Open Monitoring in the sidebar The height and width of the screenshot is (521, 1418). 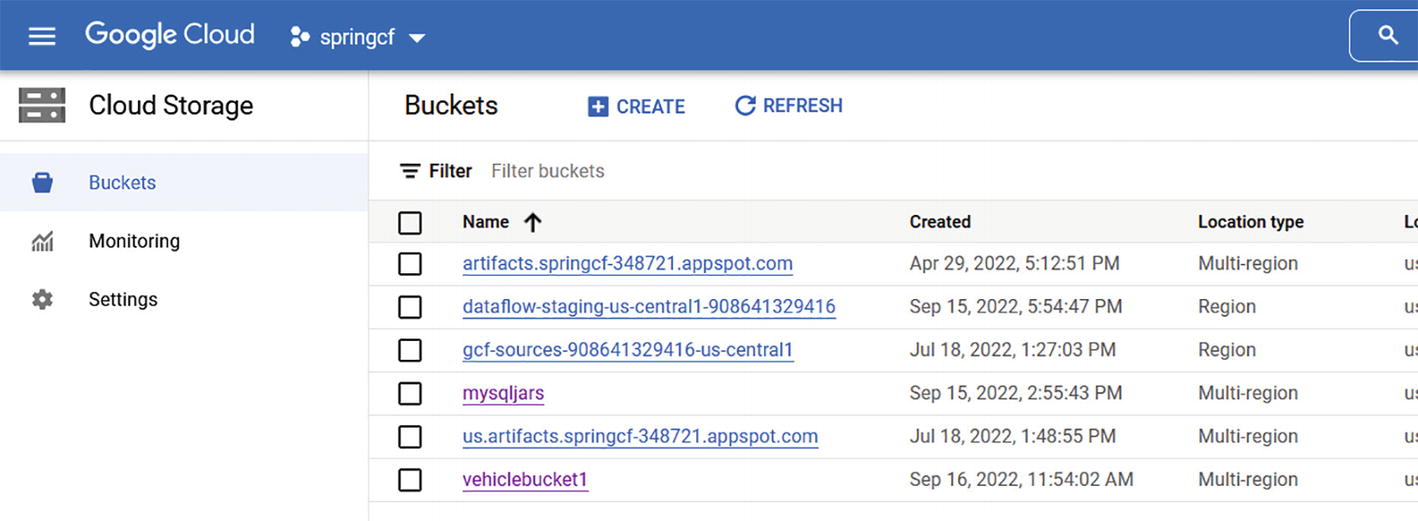click(134, 241)
